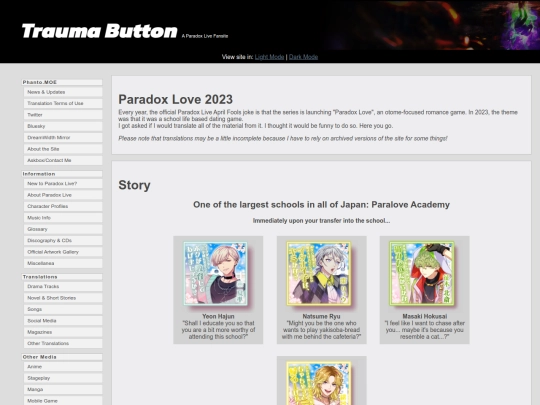Click the Yeon Hajun name caption
The image size is (540, 405).
tap(218, 316)
